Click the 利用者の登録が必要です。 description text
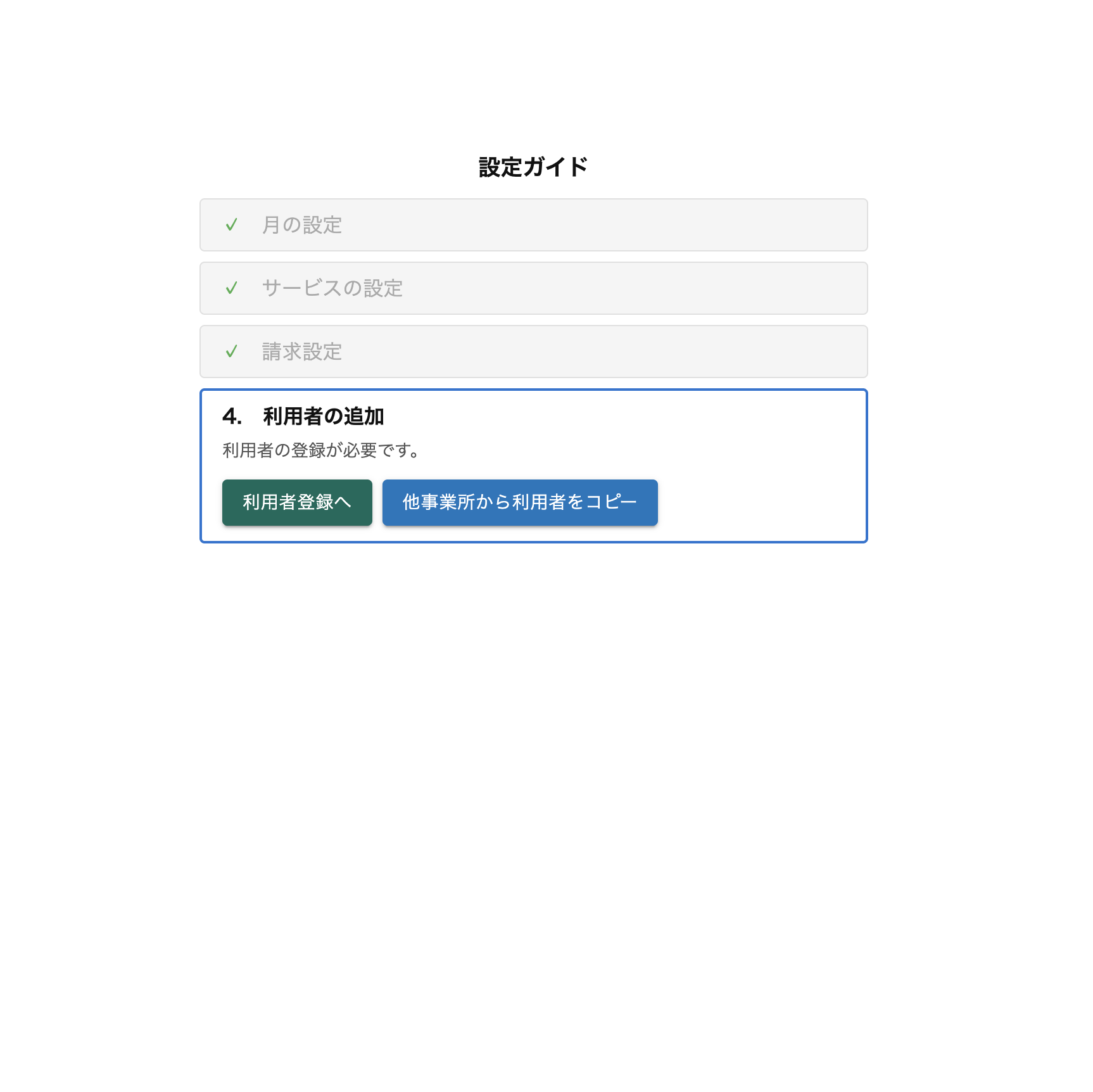This screenshot has width=1093, height=1092. pyautogui.click(x=322, y=450)
